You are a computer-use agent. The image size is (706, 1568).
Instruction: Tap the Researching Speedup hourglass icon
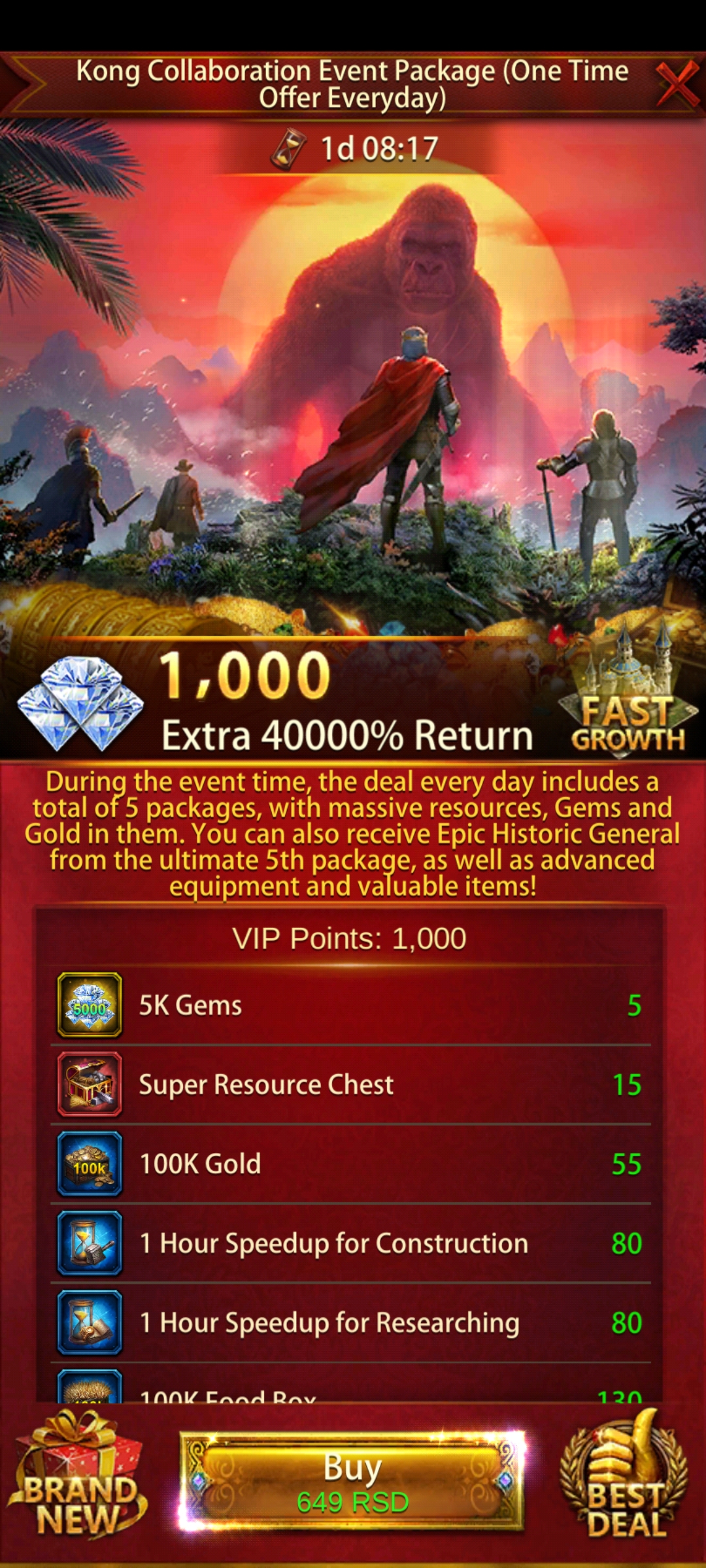(x=90, y=1323)
